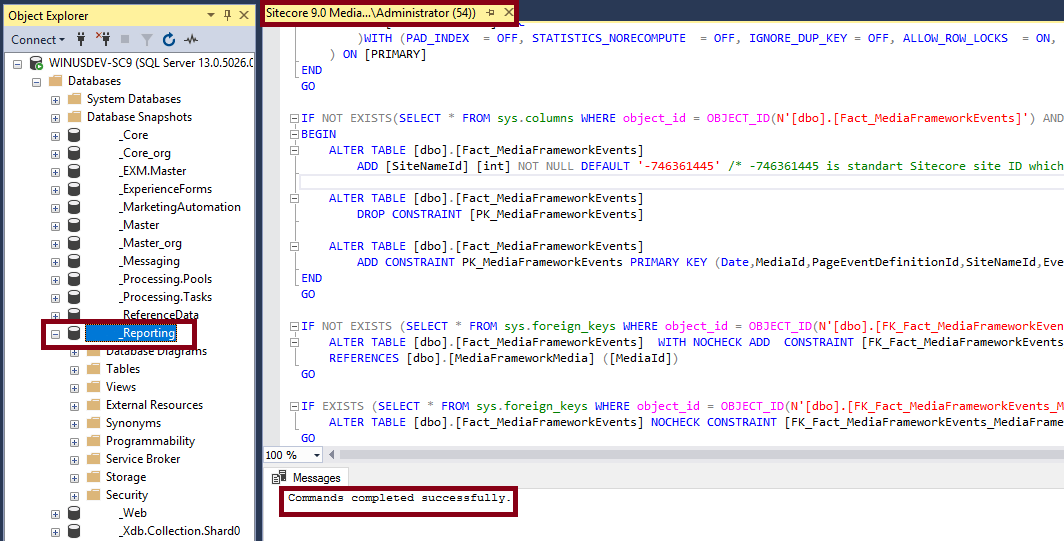Collapse the DROP CONSTRAINT ALTER TABLE outlining region
Screen dimensions: 1064x541
[294, 198]
